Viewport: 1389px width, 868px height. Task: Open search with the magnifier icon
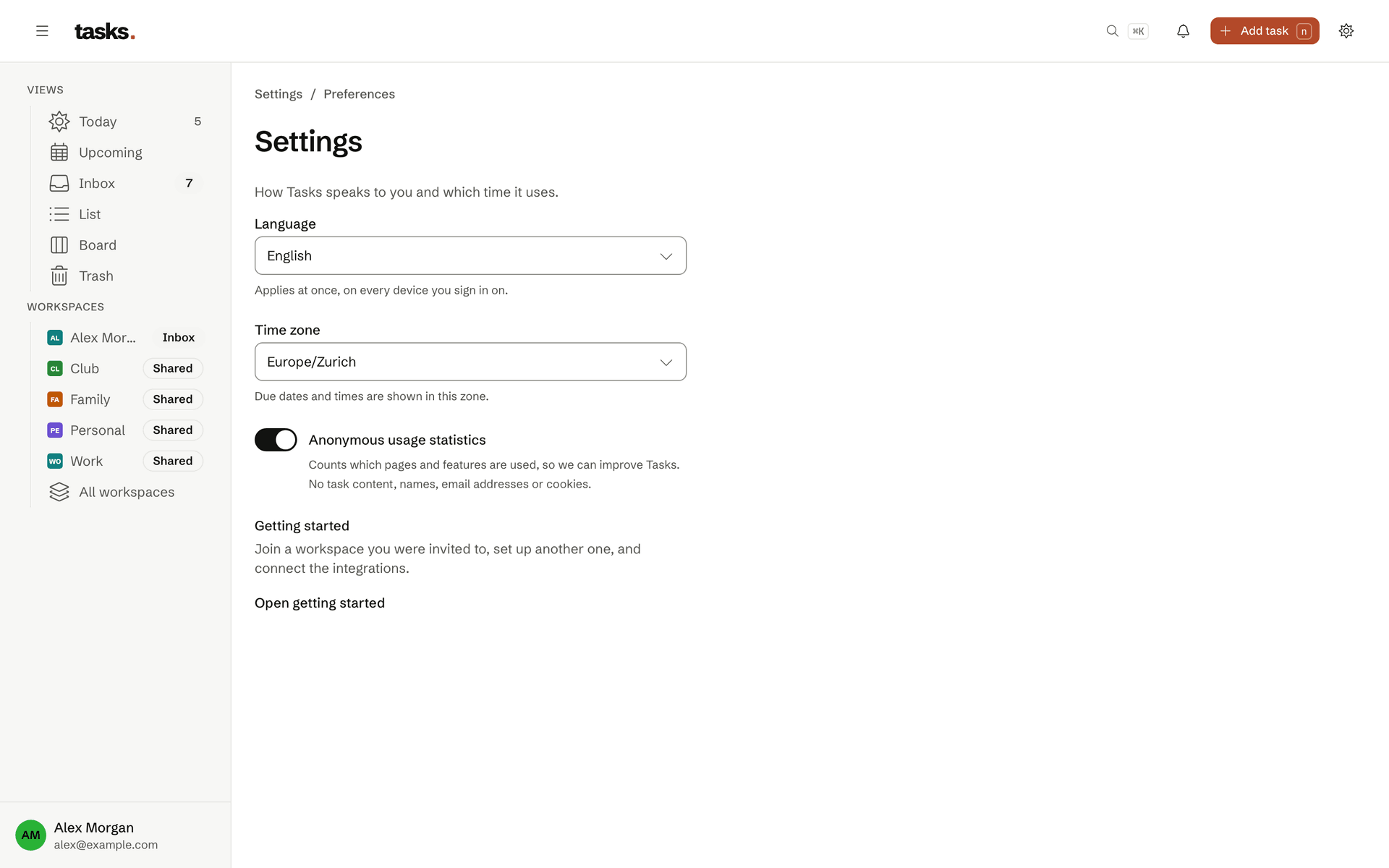1112,31
